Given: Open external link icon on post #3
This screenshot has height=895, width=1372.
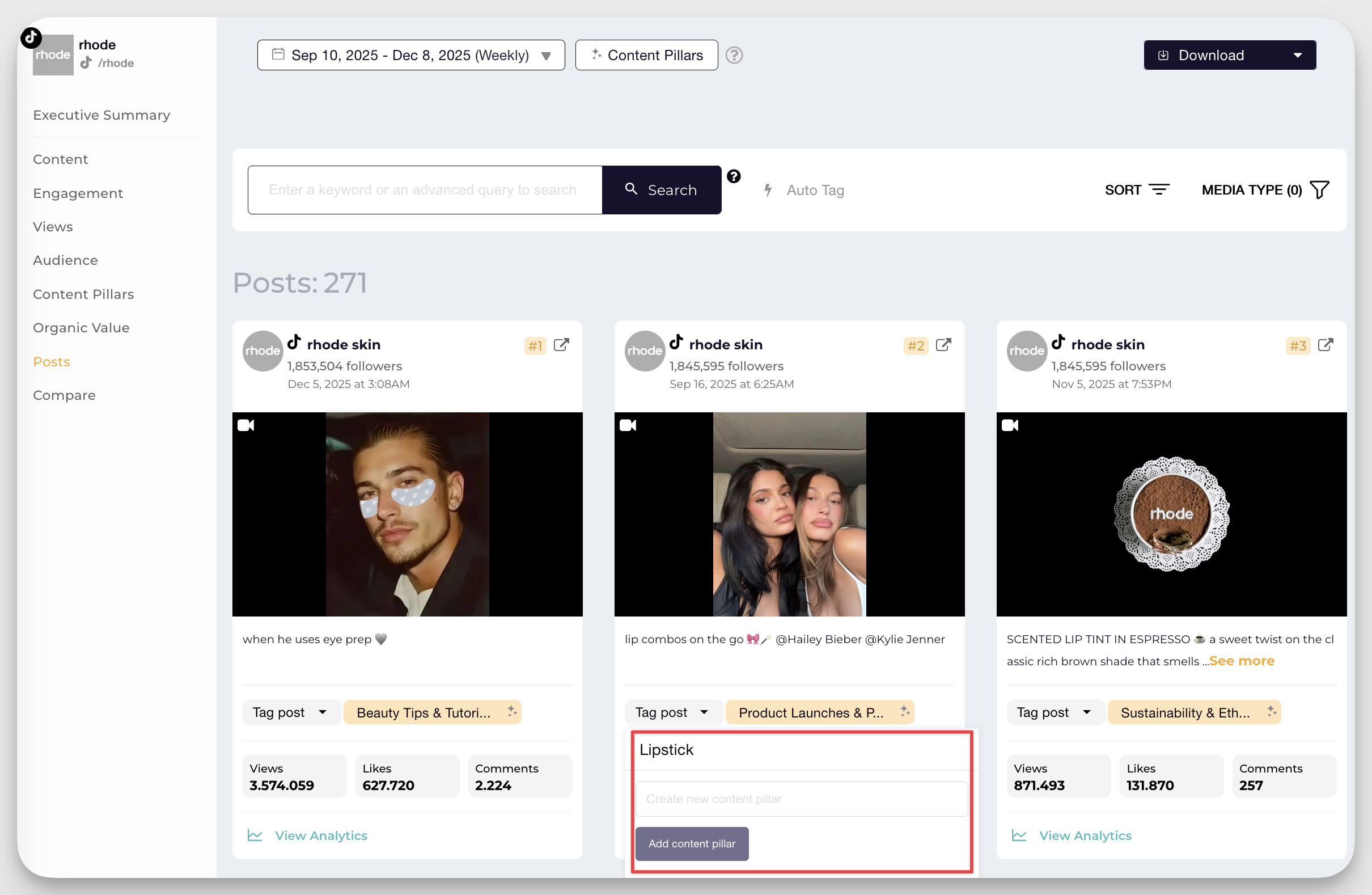Looking at the screenshot, I should tap(1326, 345).
